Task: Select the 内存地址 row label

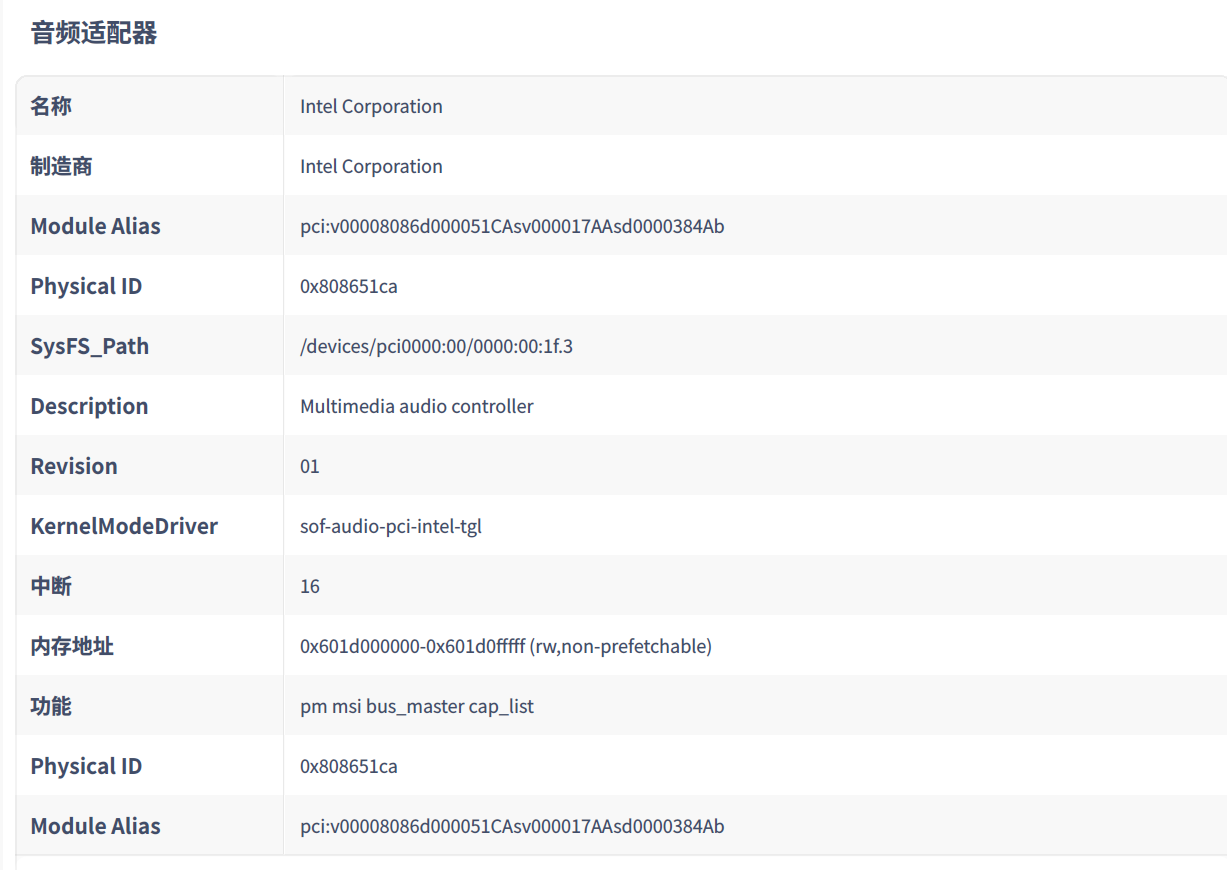Action: pyautogui.click(x=72, y=646)
